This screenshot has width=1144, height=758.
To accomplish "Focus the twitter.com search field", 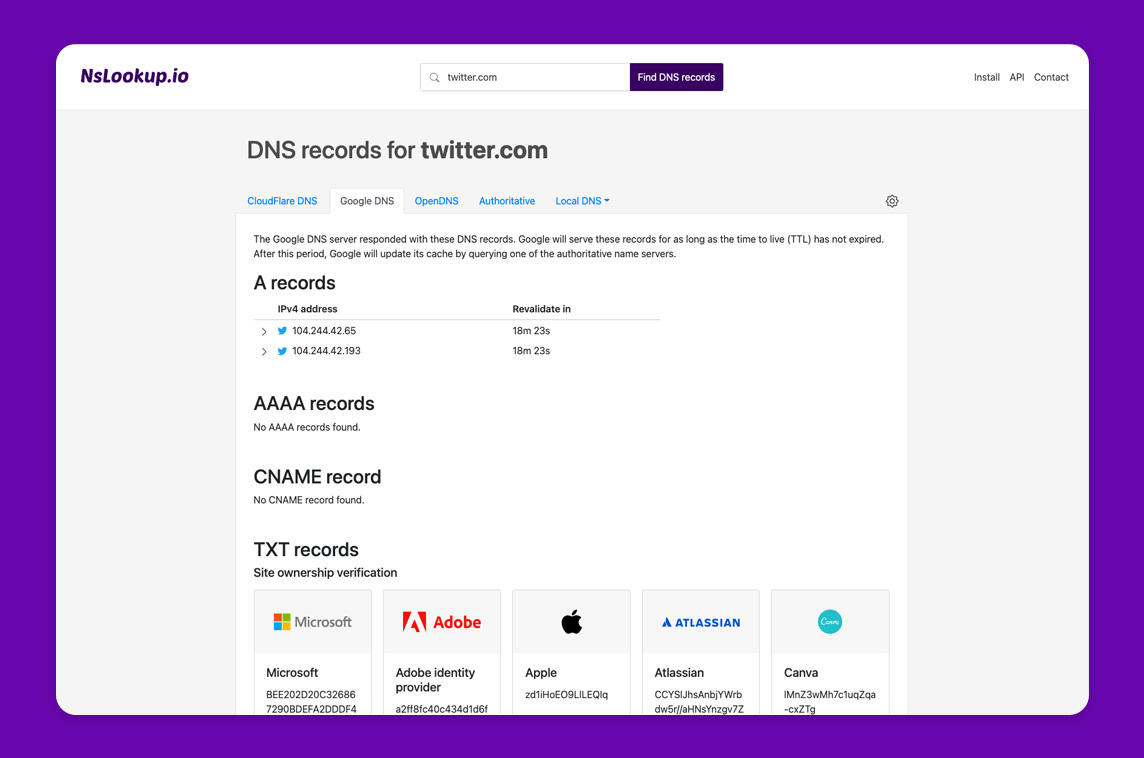I will [525, 77].
